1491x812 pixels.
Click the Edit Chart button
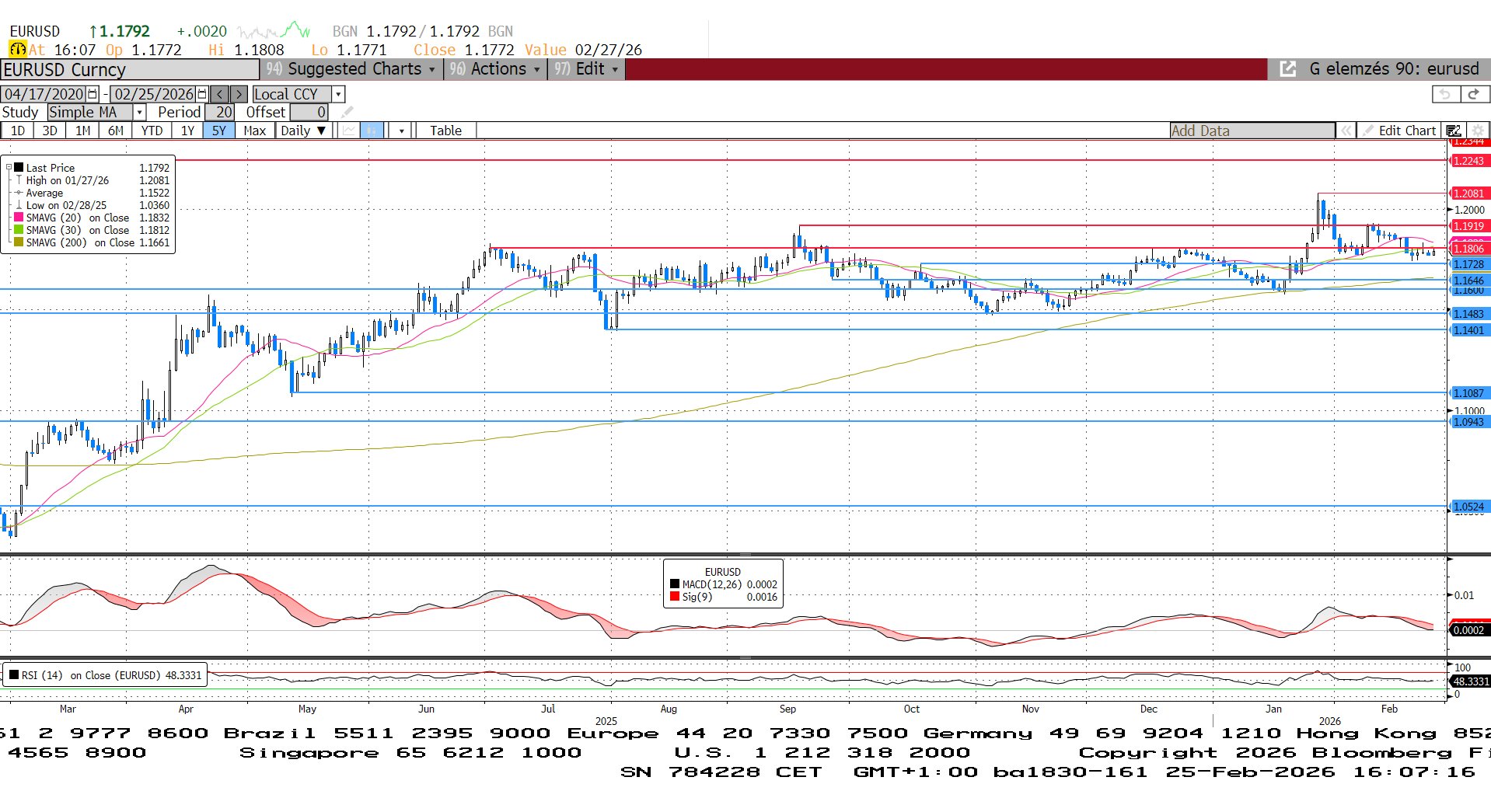(x=1399, y=131)
